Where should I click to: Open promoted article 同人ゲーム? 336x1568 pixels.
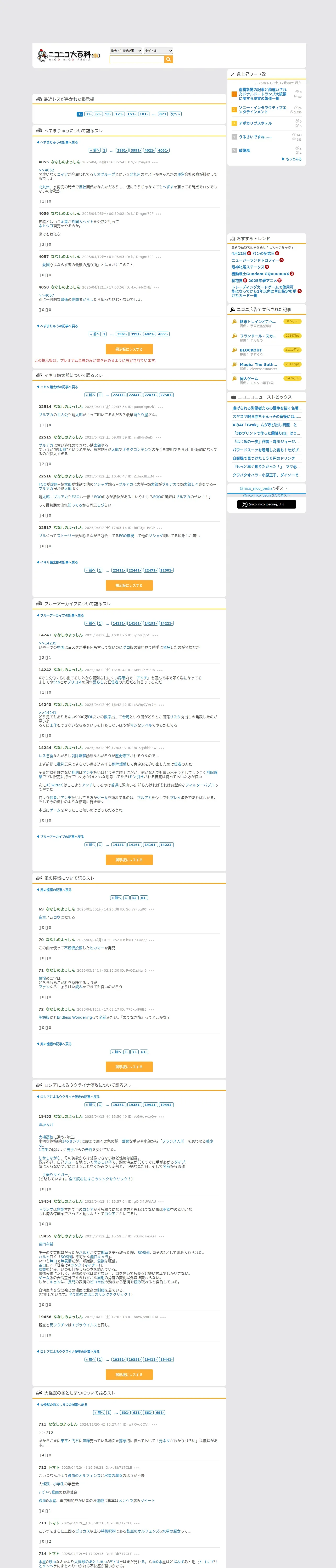coord(249,379)
